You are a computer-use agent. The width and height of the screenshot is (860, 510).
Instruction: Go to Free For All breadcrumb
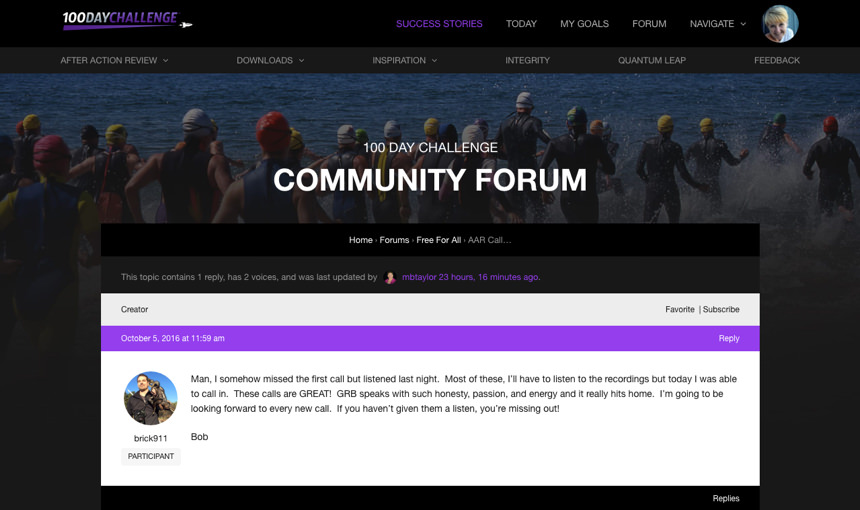[438, 240]
